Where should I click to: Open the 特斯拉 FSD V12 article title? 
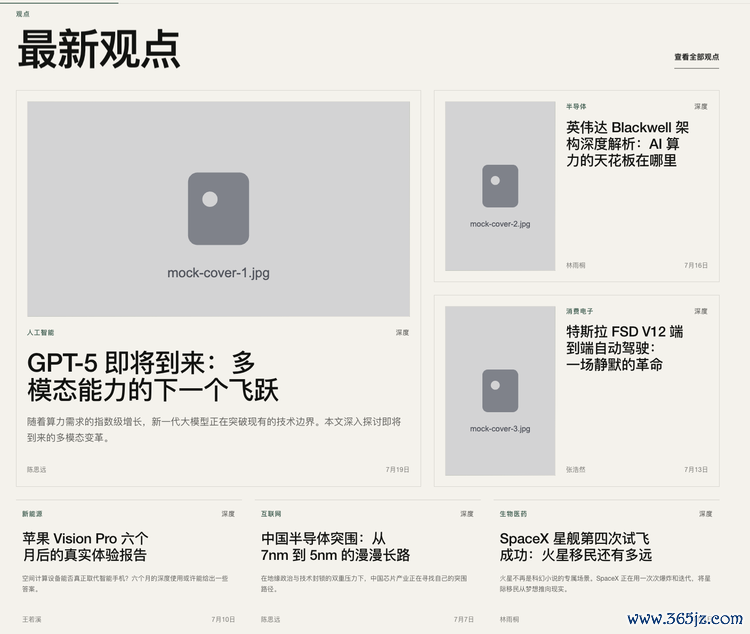pos(625,348)
